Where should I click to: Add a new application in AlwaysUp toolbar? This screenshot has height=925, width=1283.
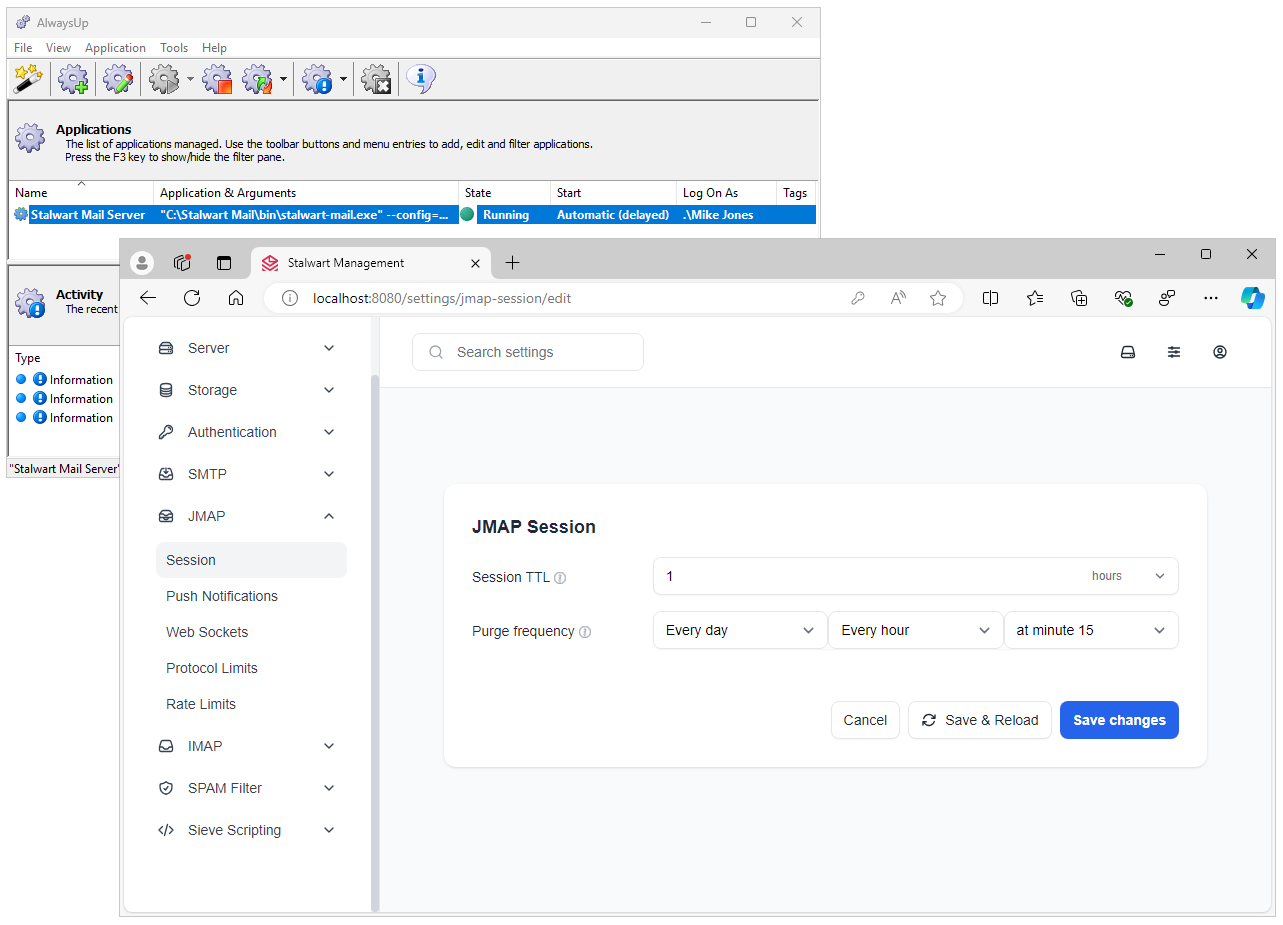click(73, 78)
